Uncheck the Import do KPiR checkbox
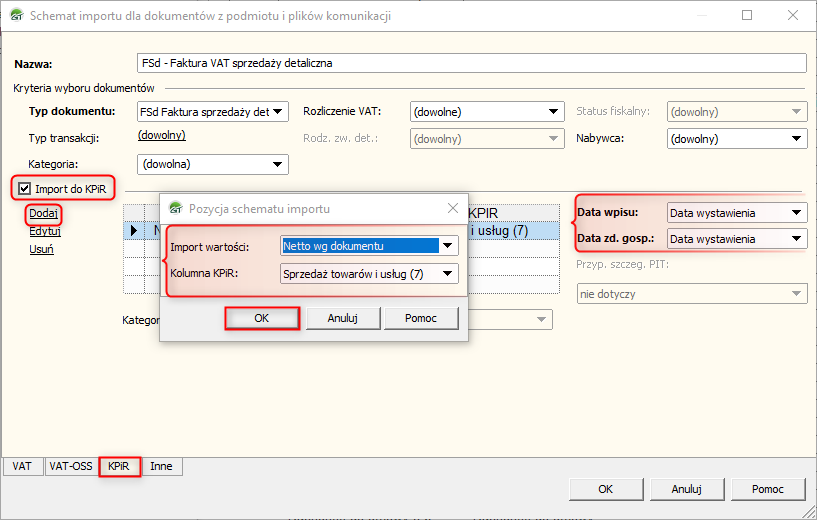 click(25, 187)
